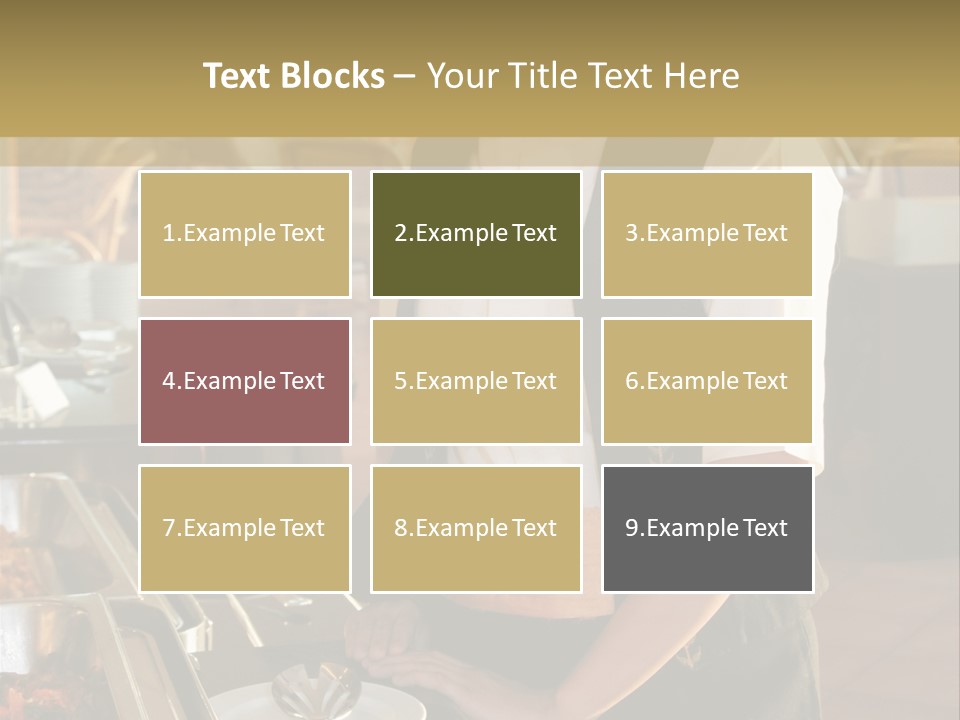Select the 7.Example Text block
This screenshot has width=960, height=720.
(x=244, y=528)
